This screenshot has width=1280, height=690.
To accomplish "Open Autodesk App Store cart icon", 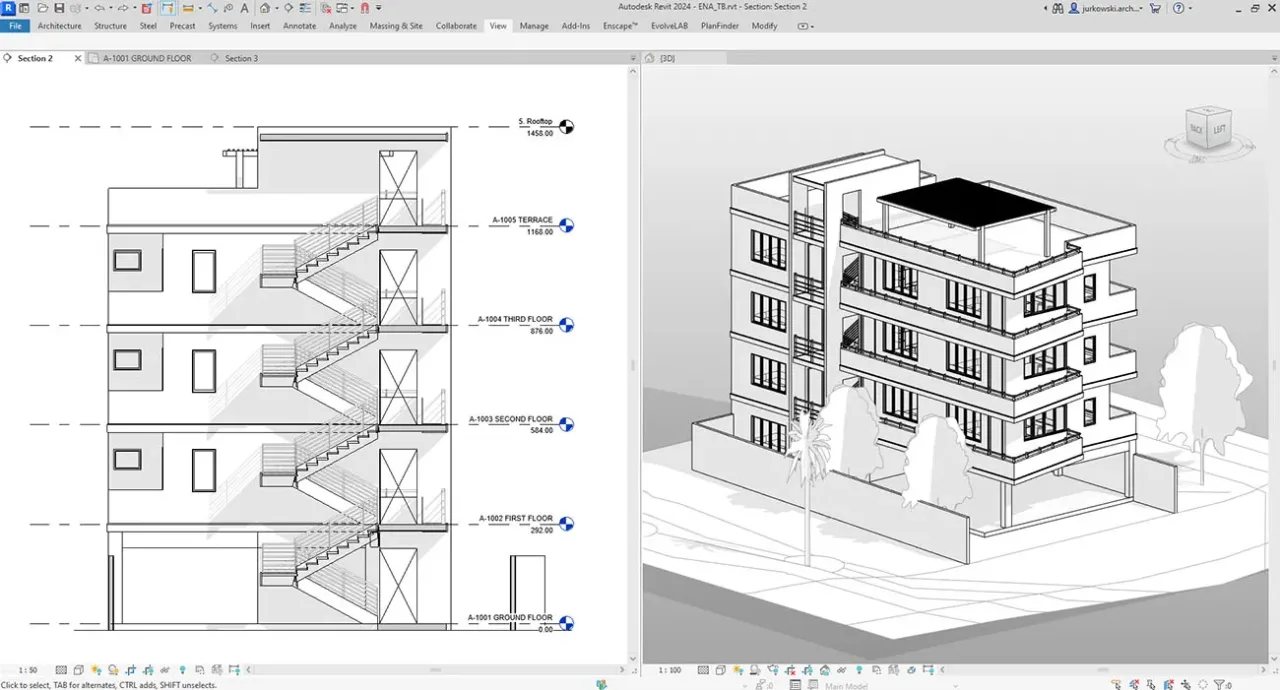I will point(1155,8).
